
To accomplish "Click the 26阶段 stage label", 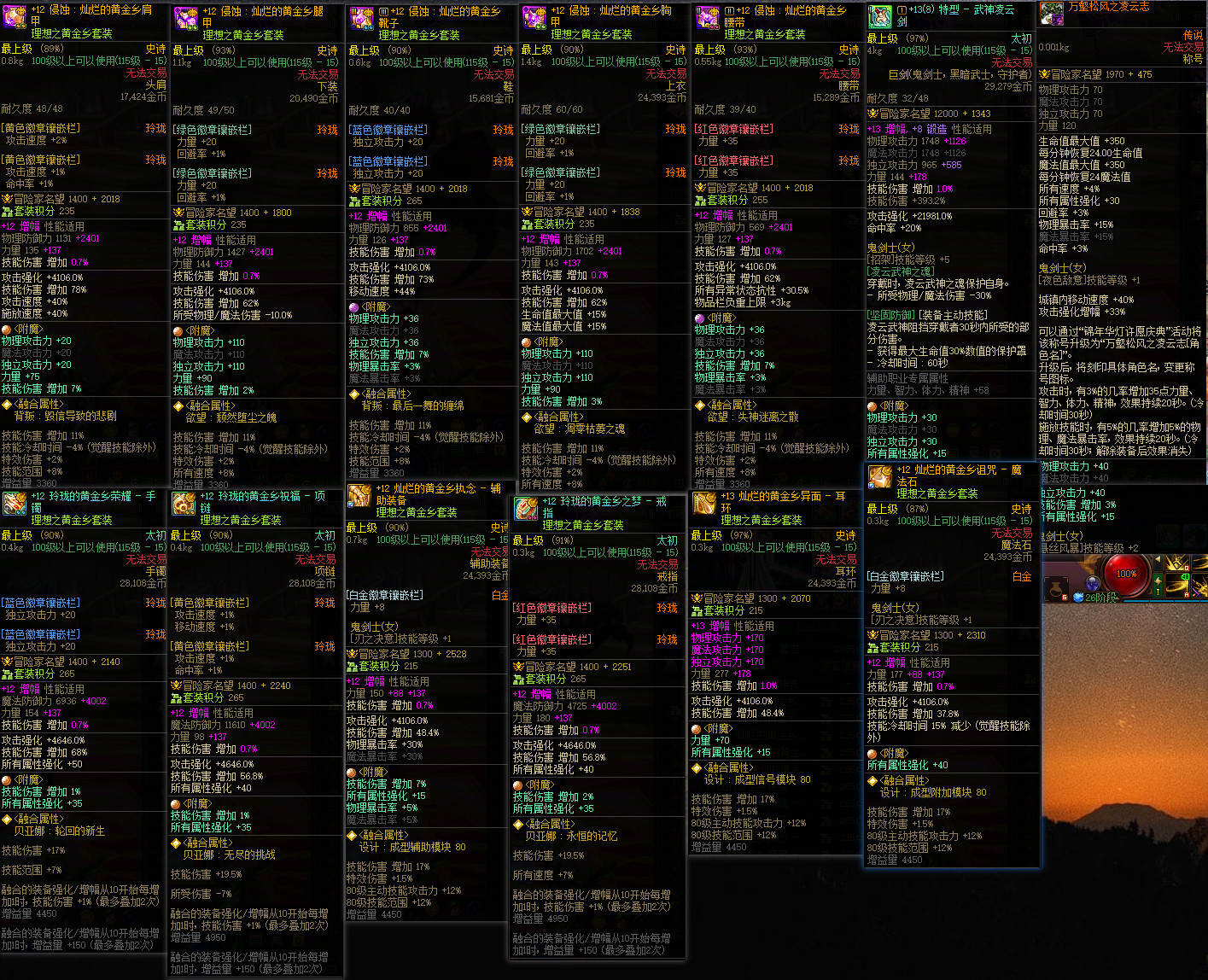I will (x=1101, y=598).
